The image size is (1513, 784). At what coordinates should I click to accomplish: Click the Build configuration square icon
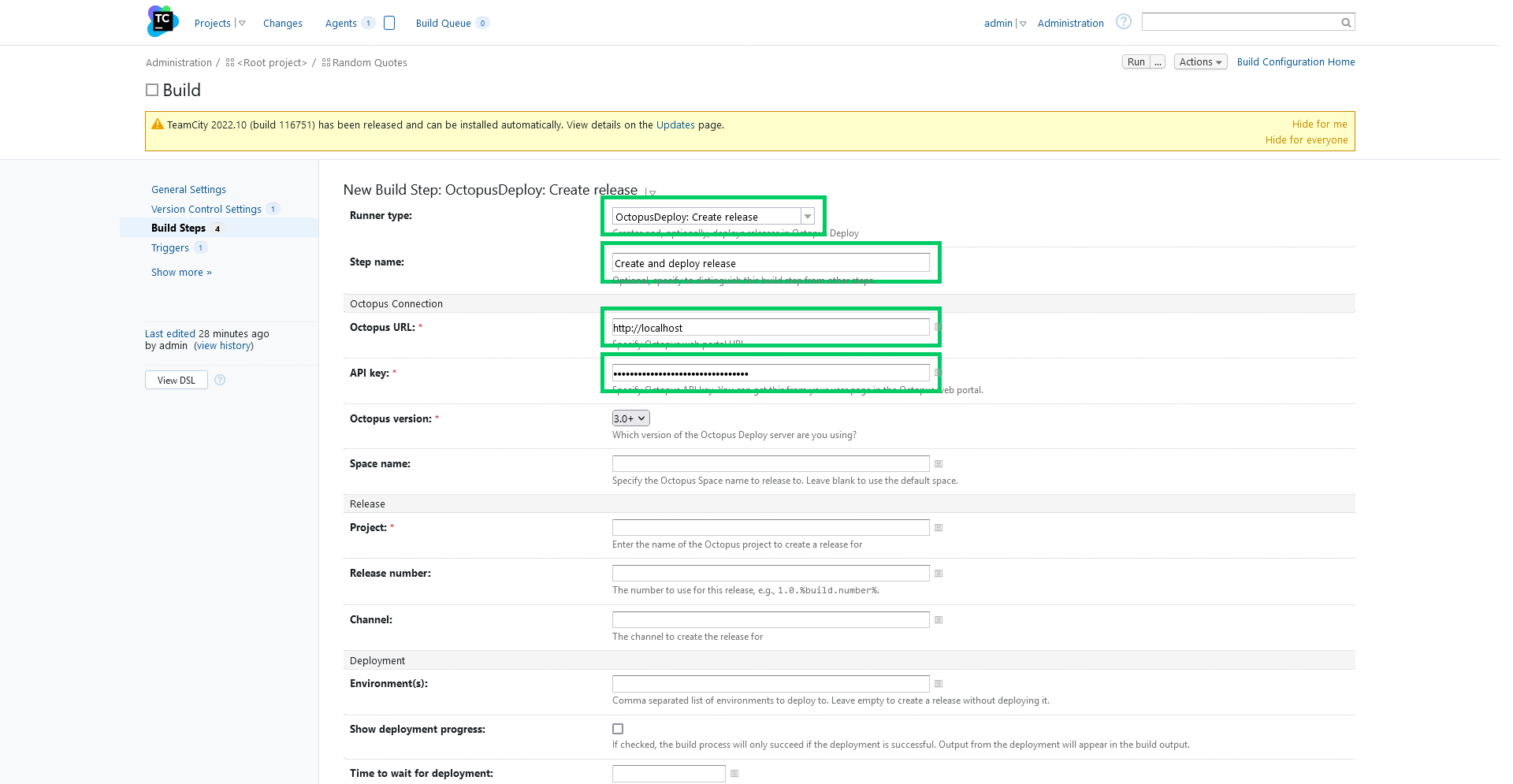[x=152, y=90]
